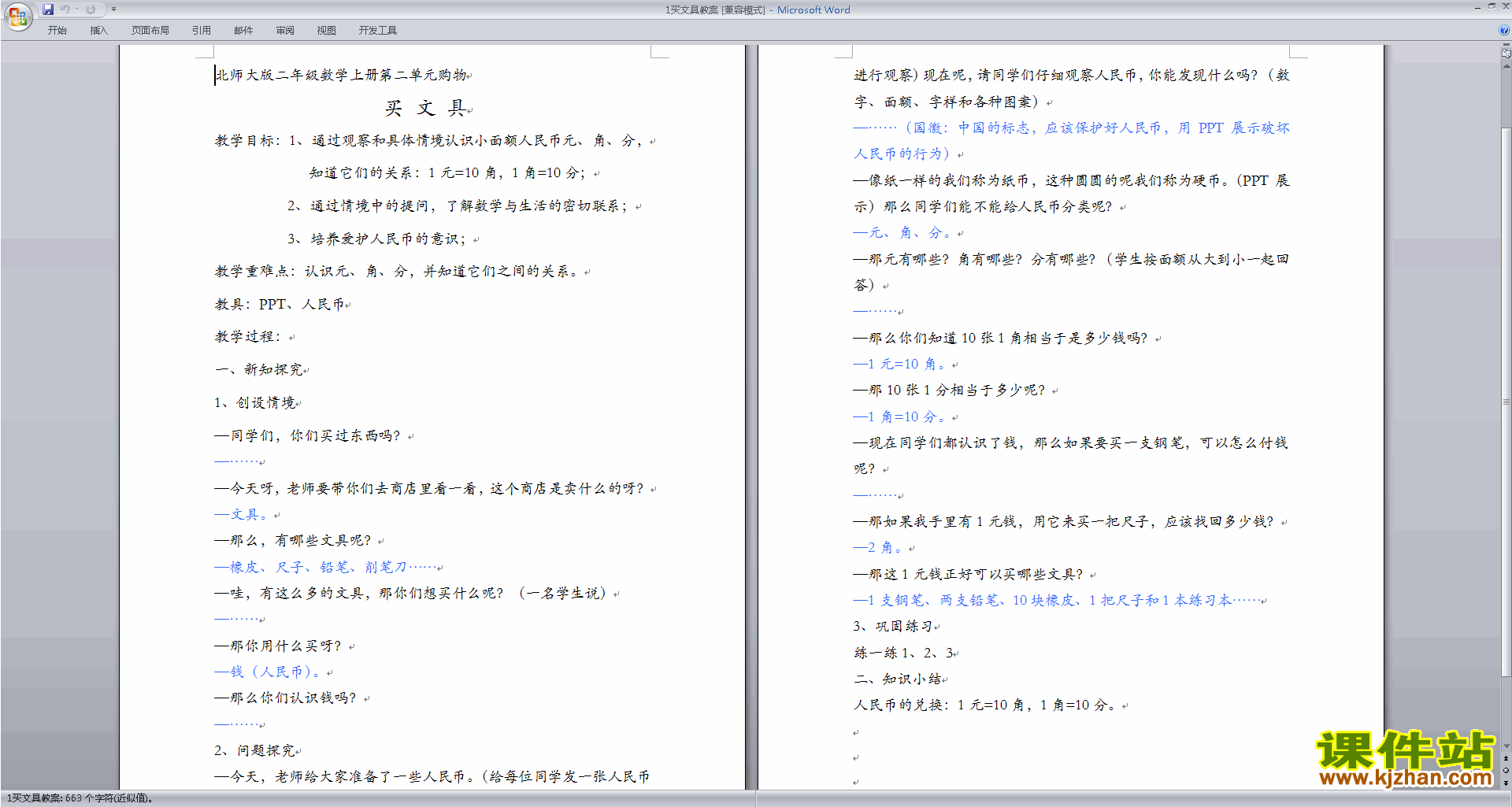The image size is (1512, 807).
Task: Click the line 那你用什么买呀？
Action: [x=279, y=646]
